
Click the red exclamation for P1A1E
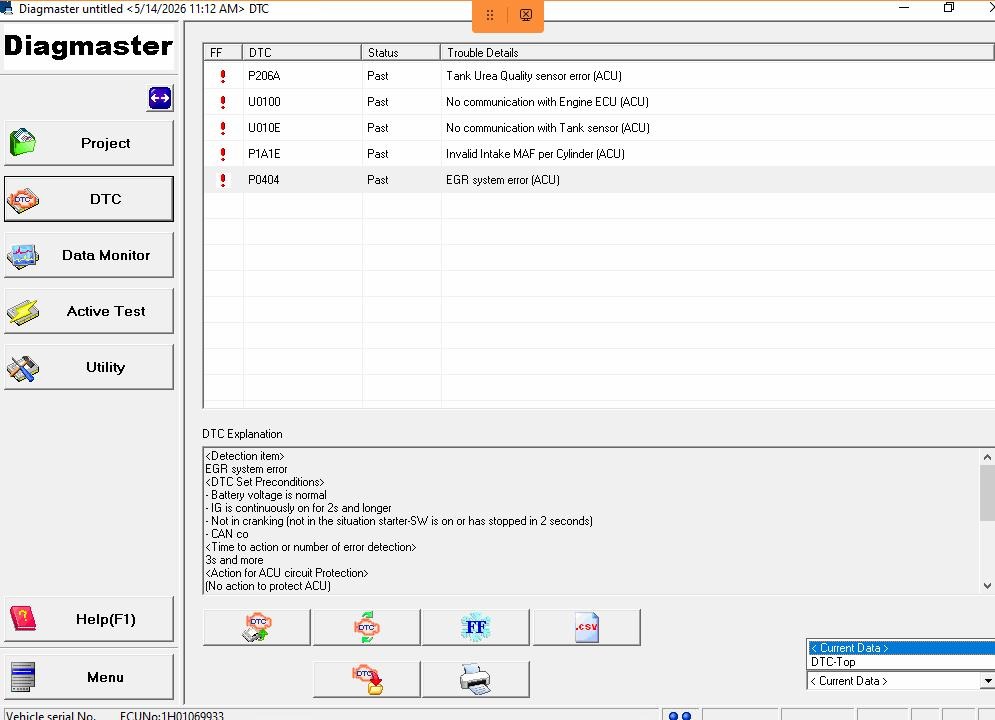click(223, 154)
